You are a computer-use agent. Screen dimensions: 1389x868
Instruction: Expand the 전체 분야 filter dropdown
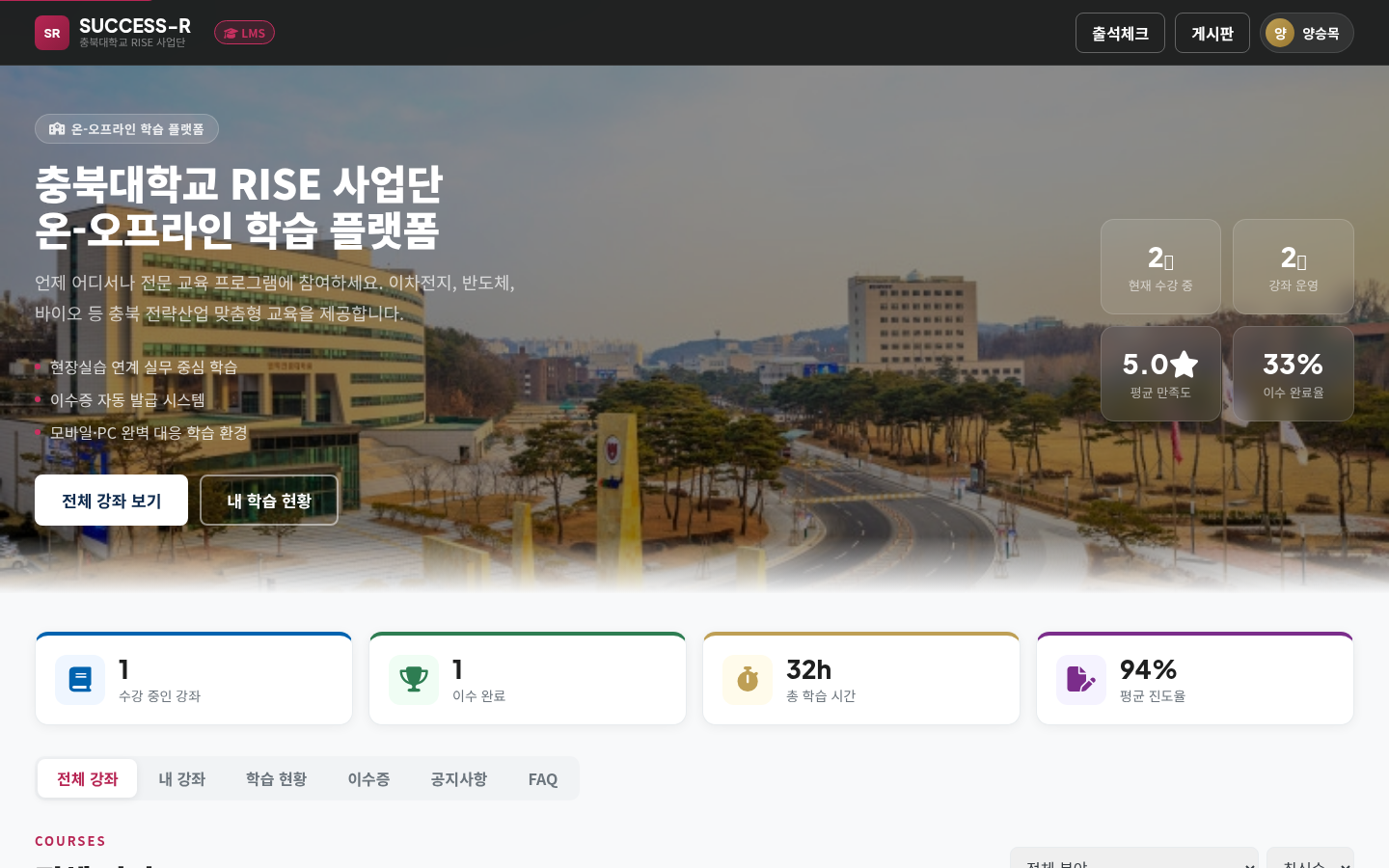click(x=1134, y=858)
